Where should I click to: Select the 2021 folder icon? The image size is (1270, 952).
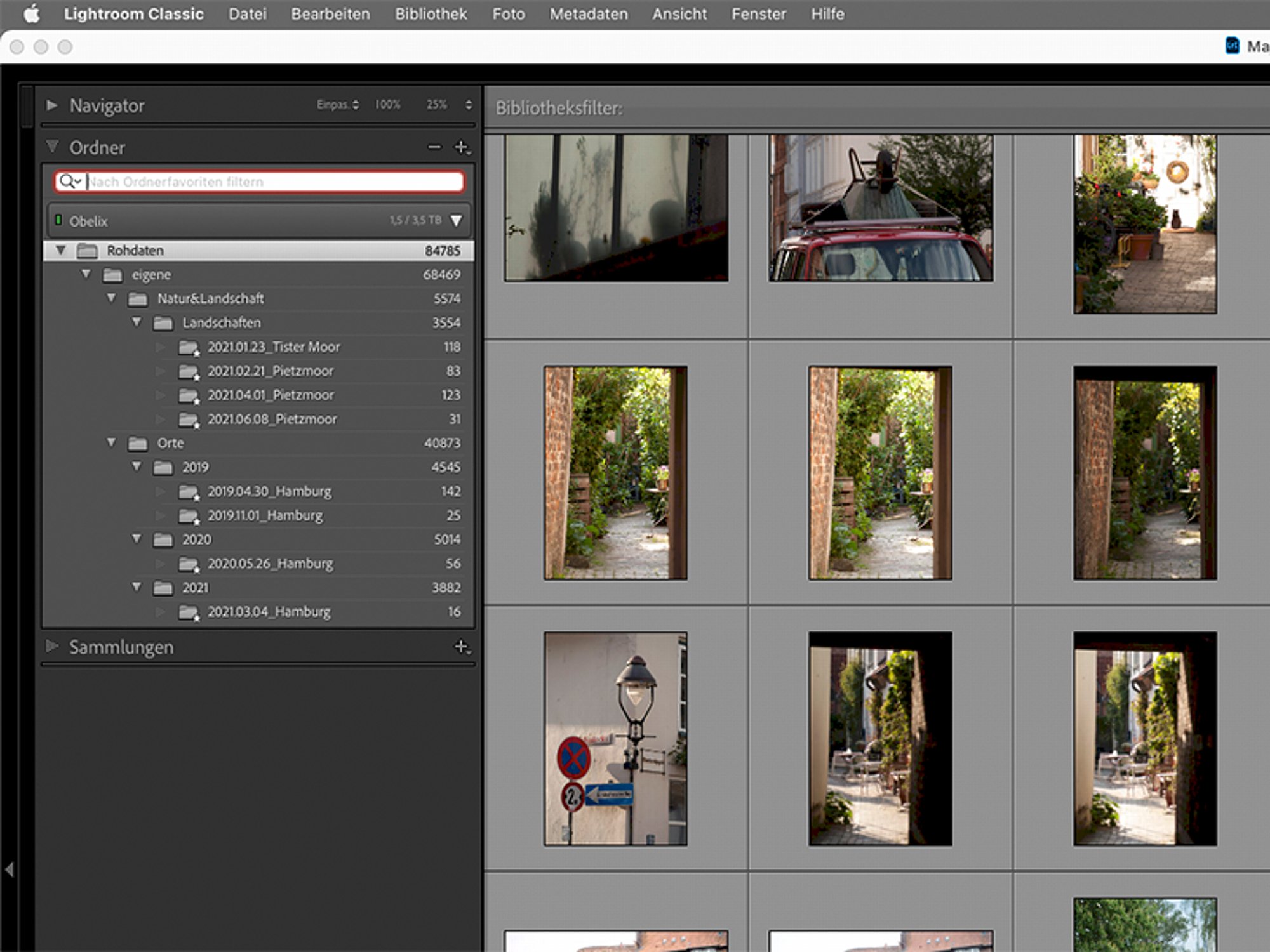pos(163,588)
